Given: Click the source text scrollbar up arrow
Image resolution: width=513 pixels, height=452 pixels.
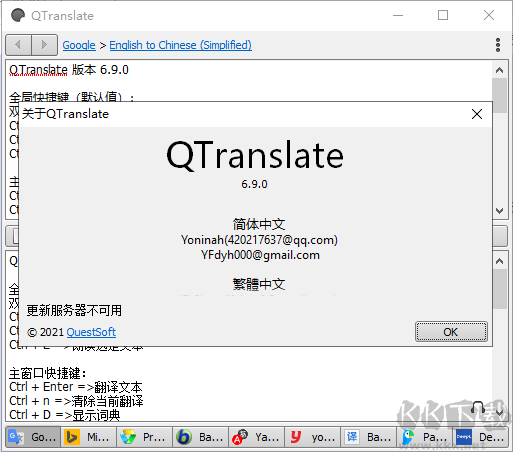Looking at the screenshot, I should [499, 70].
